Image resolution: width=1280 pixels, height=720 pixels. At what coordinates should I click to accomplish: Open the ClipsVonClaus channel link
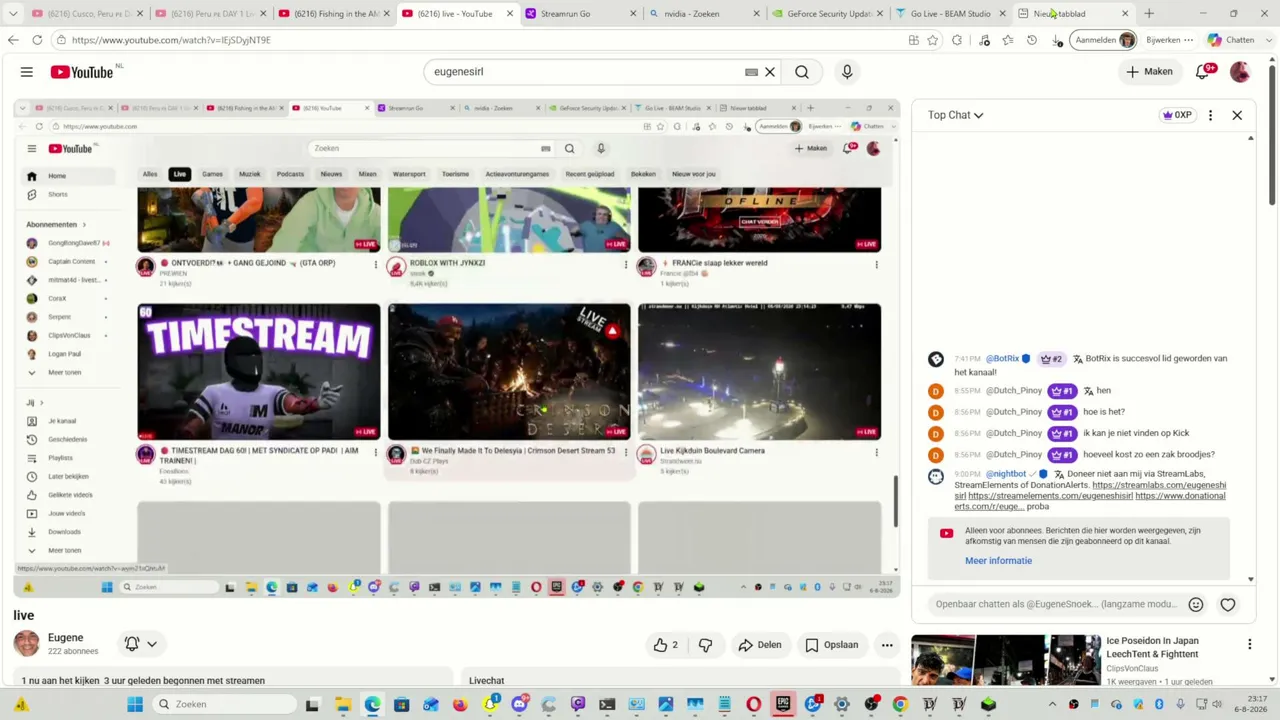1132,668
